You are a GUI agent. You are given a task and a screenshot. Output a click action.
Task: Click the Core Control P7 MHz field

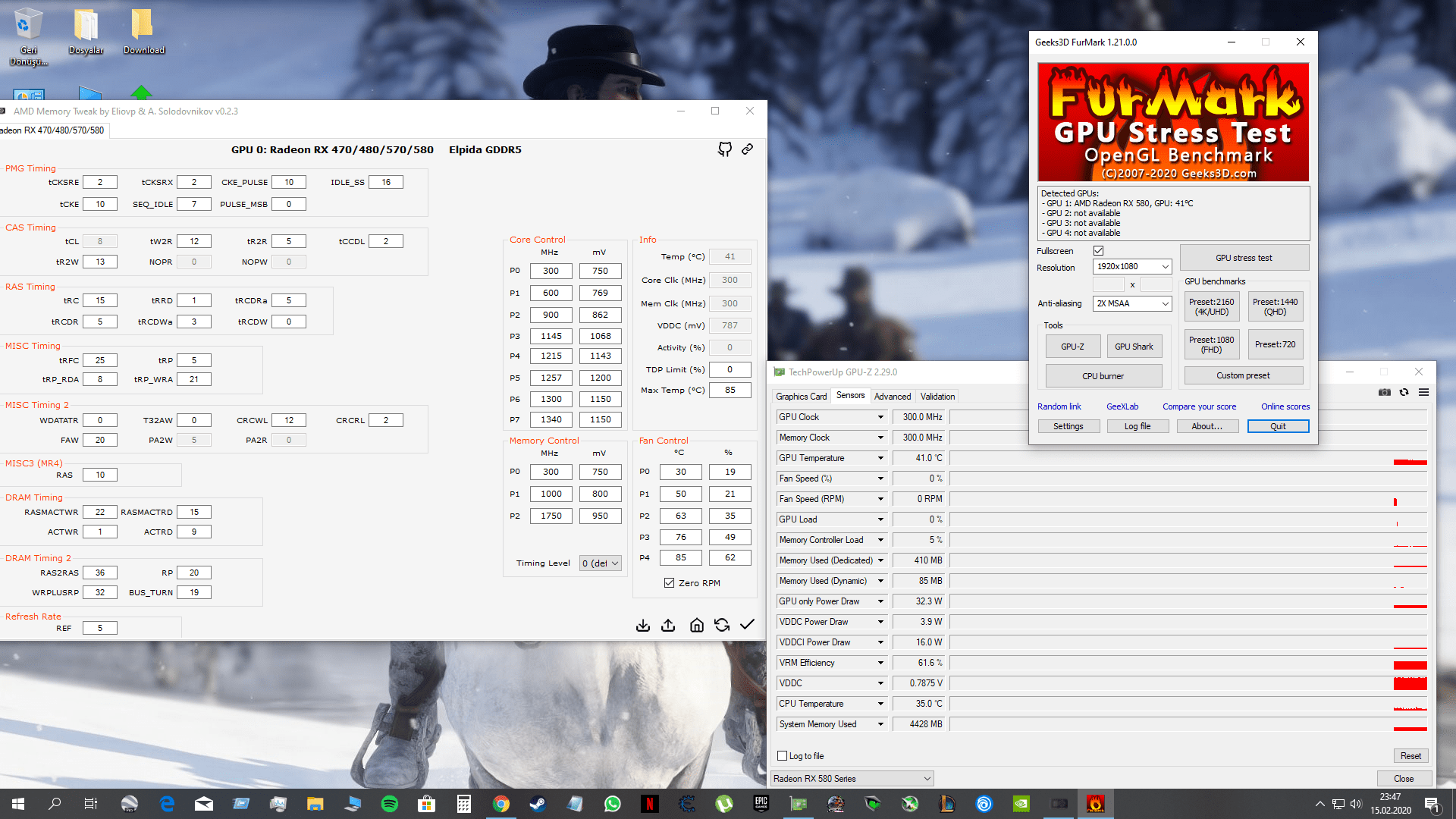click(x=551, y=419)
